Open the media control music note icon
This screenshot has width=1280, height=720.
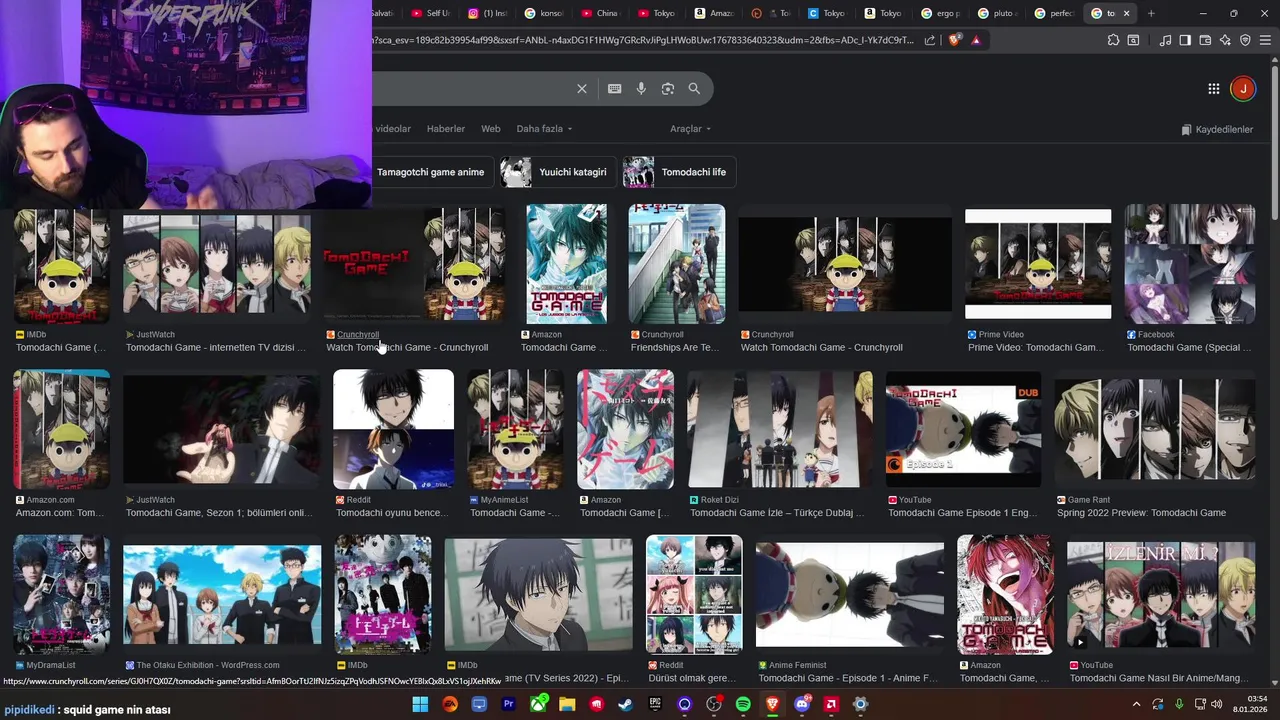pyautogui.click(x=1165, y=40)
